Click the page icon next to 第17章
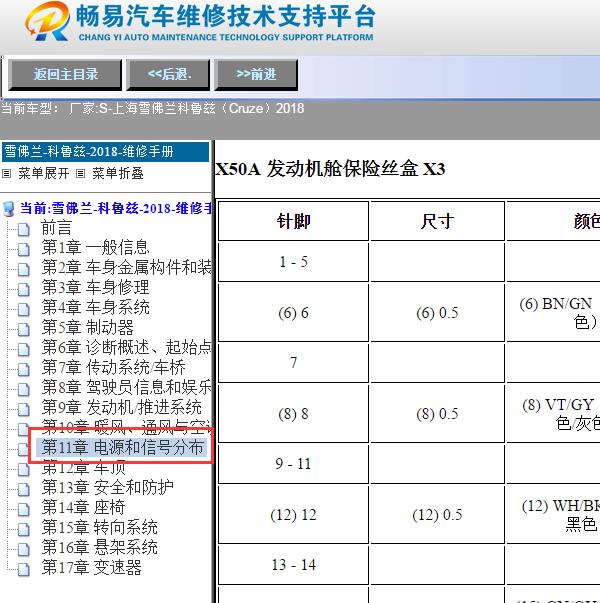600x603 pixels. (x=24, y=569)
